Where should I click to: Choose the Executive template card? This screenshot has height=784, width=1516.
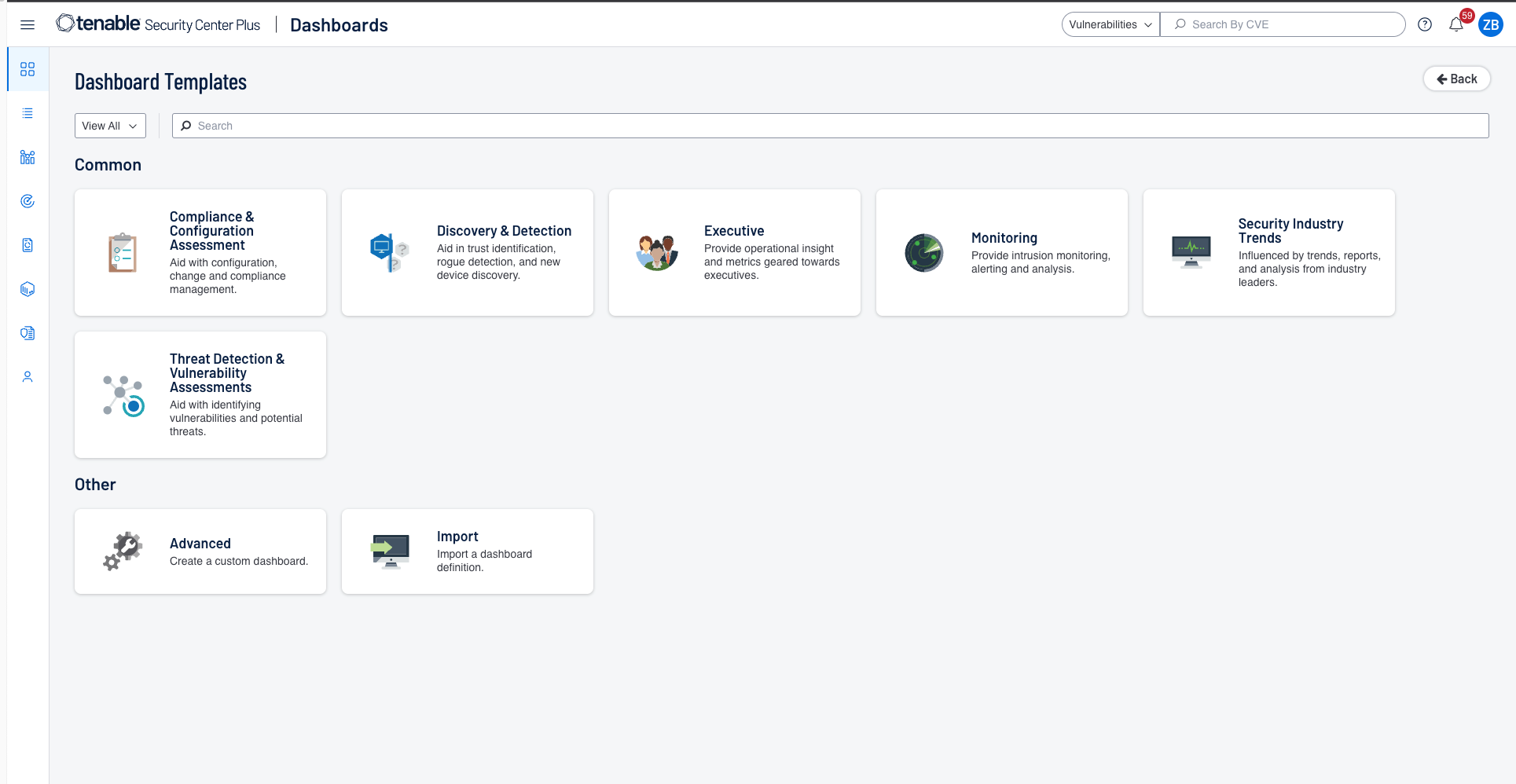pos(735,252)
